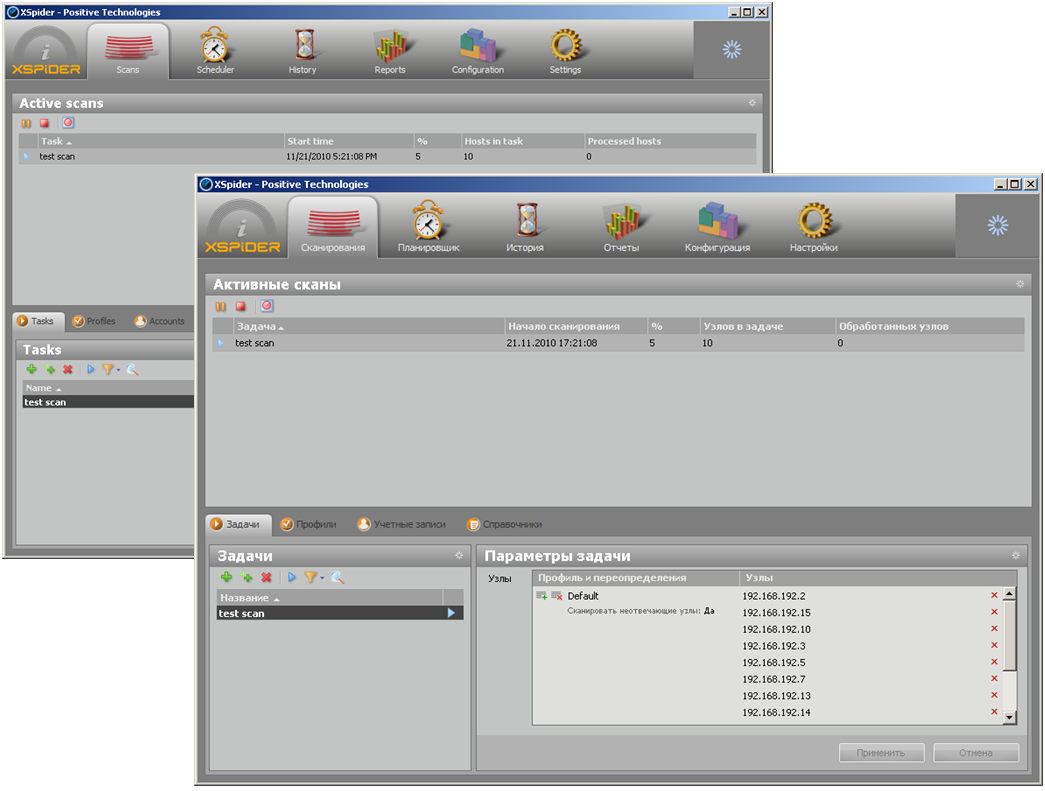Remove host 192.168.192.10
Image resolution: width=1045 pixels, height=791 pixels.
click(x=994, y=629)
